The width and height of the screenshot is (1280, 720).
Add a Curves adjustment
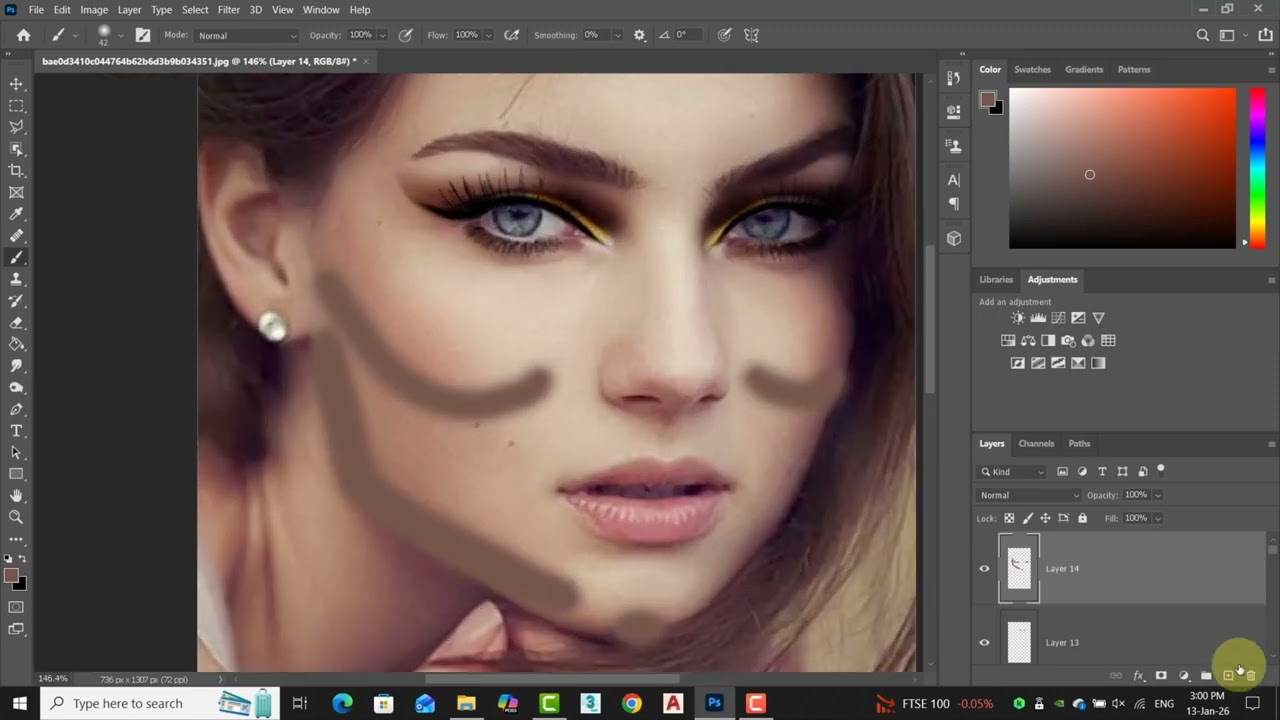tap(1058, 318)
